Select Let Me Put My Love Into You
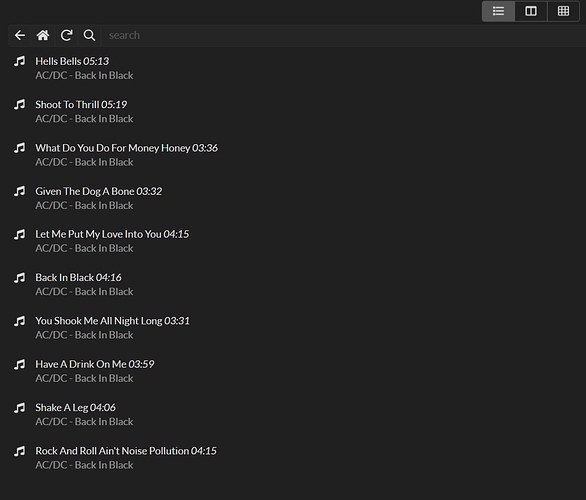The width and height of the screenshot is (586, 500). click(112, 234)
